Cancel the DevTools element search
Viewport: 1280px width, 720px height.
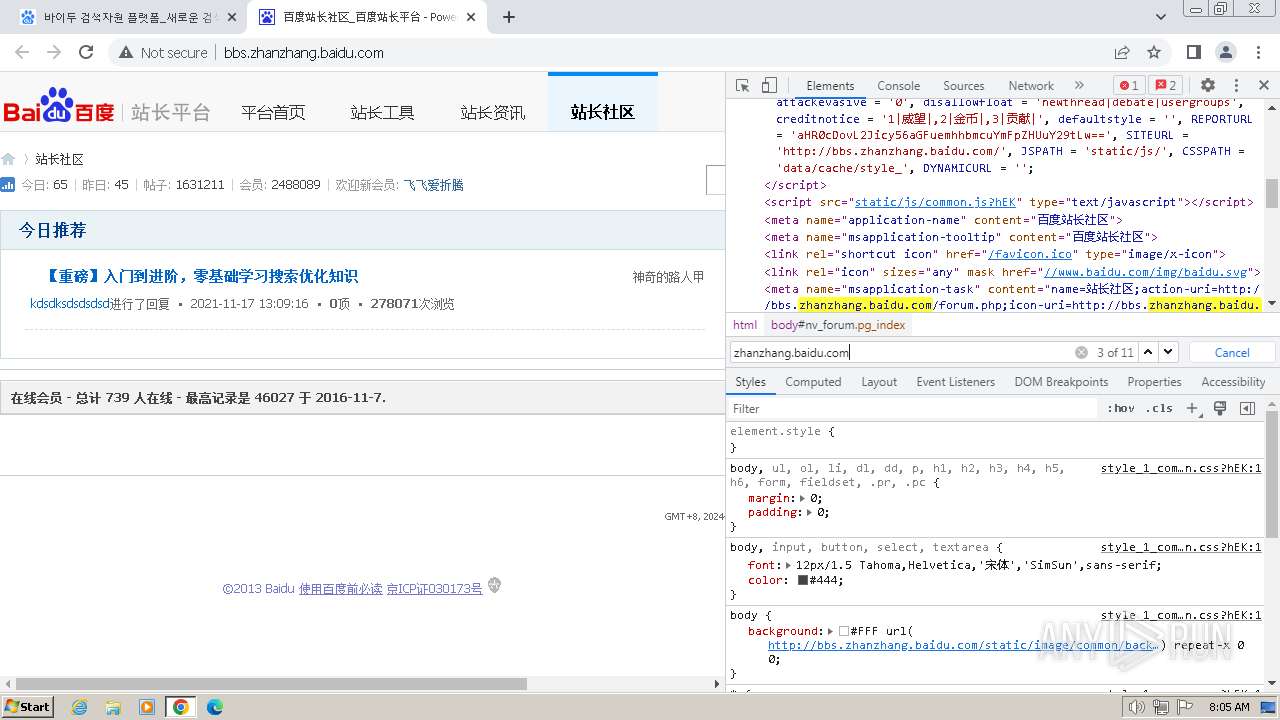tap(1232, 352)
